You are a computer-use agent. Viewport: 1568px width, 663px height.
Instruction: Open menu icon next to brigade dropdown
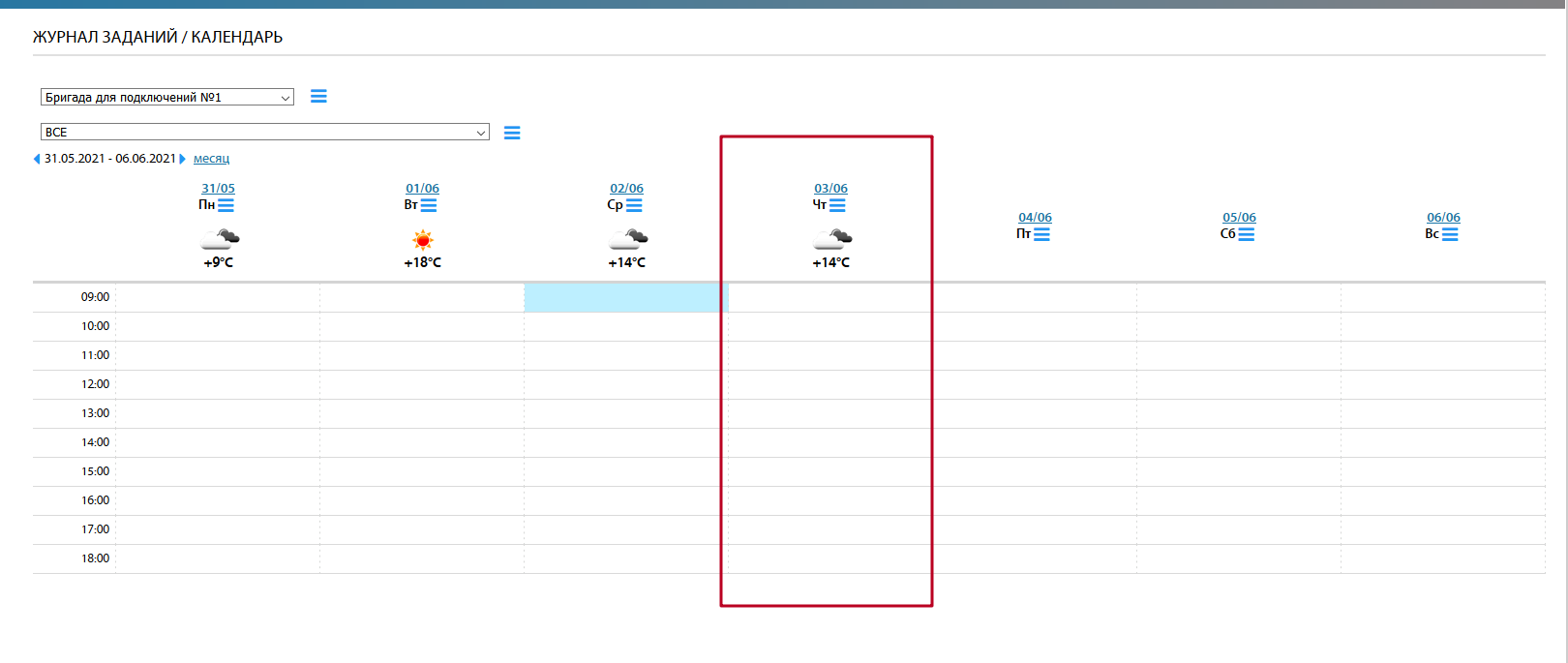coord(318,96)
